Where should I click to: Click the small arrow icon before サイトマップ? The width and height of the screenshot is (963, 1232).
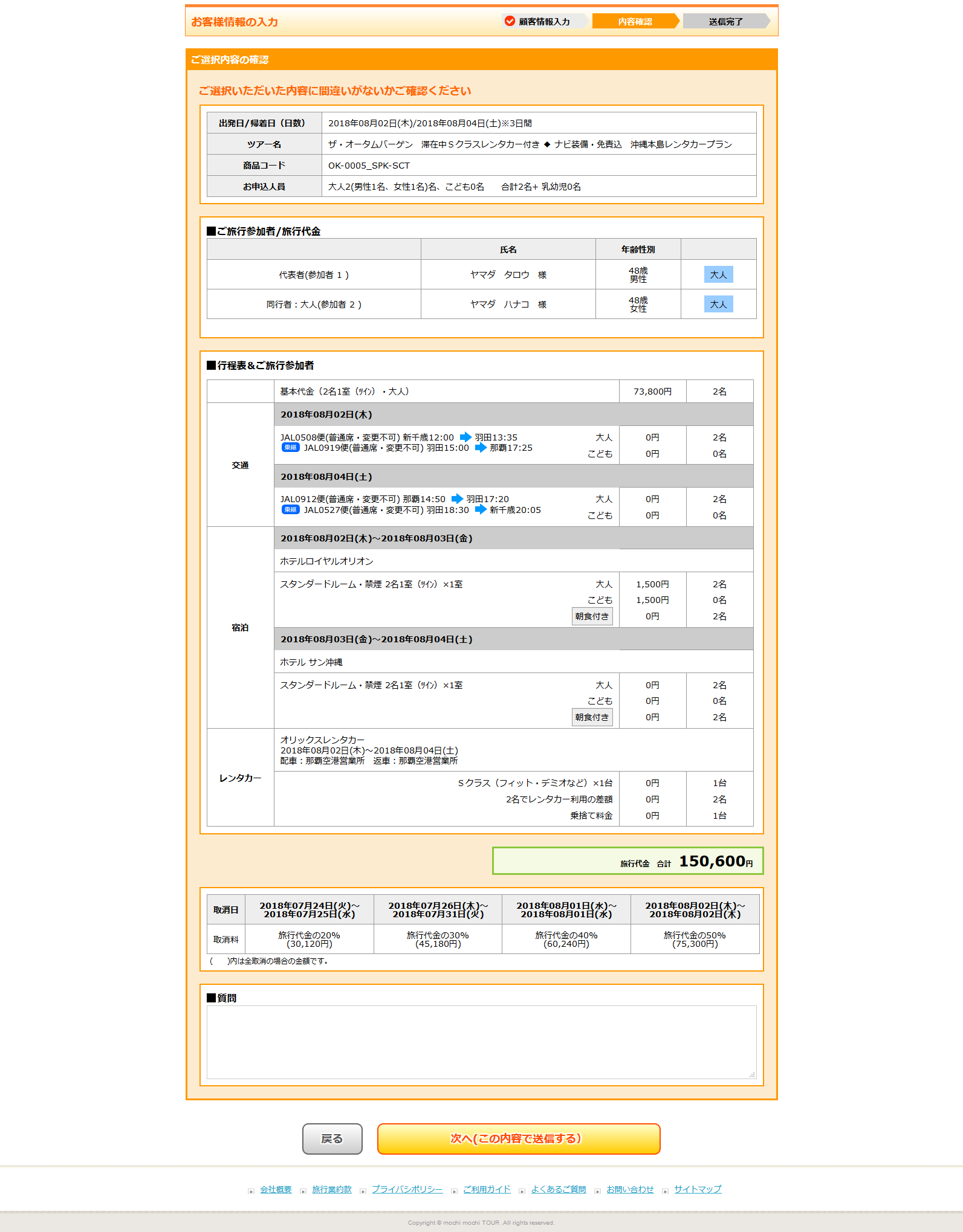(x=665, y=1191)
